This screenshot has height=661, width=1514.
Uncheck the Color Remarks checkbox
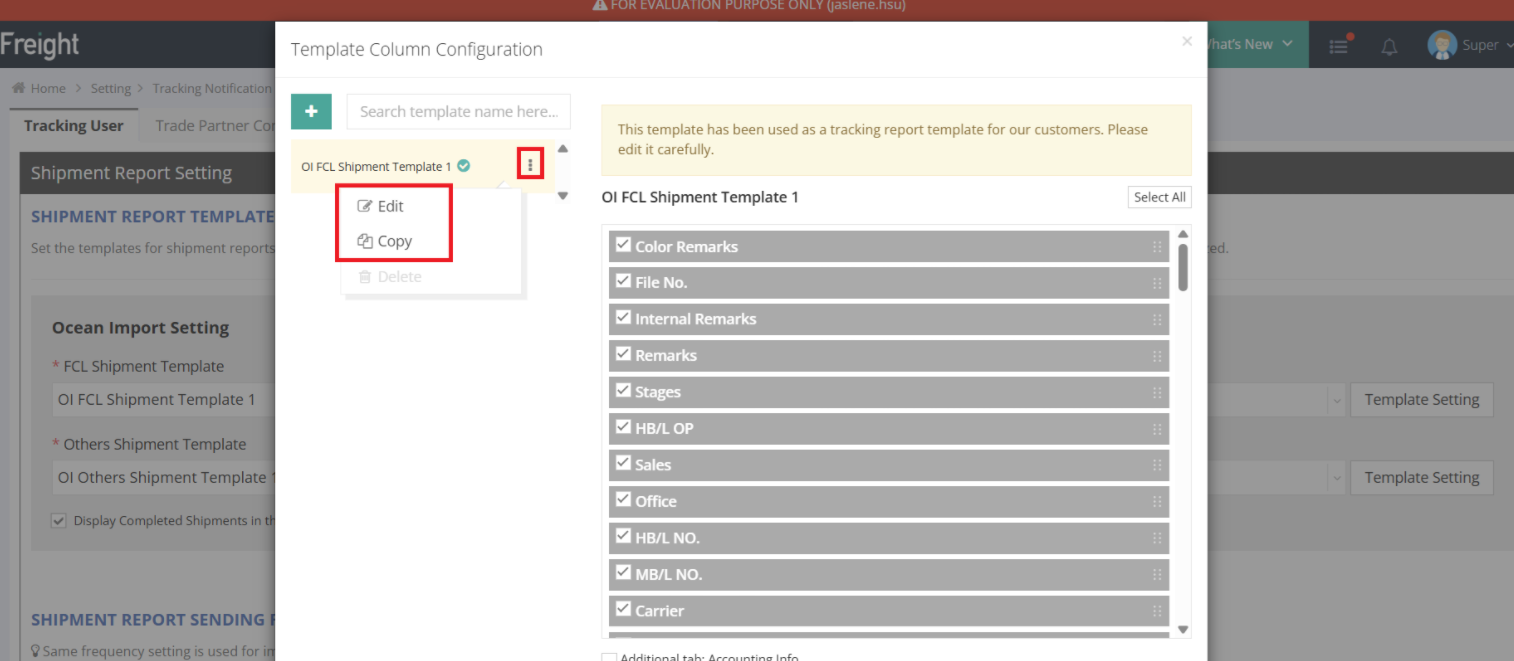[x=623, y=245]
